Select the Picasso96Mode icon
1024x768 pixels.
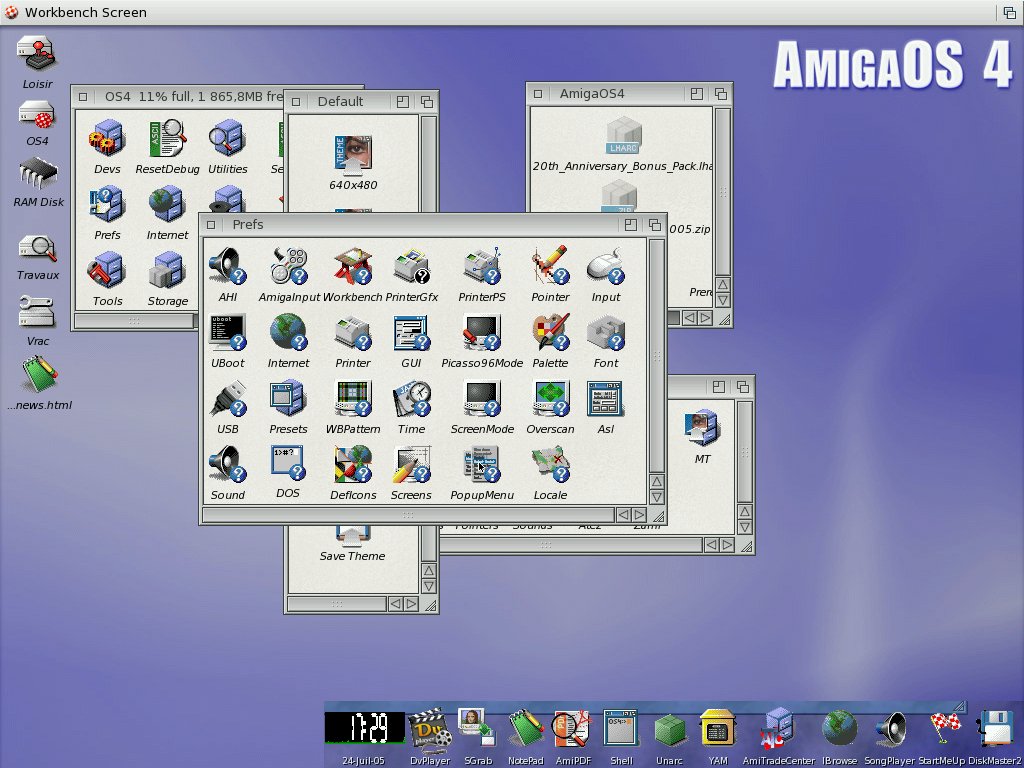coord(482,332)
